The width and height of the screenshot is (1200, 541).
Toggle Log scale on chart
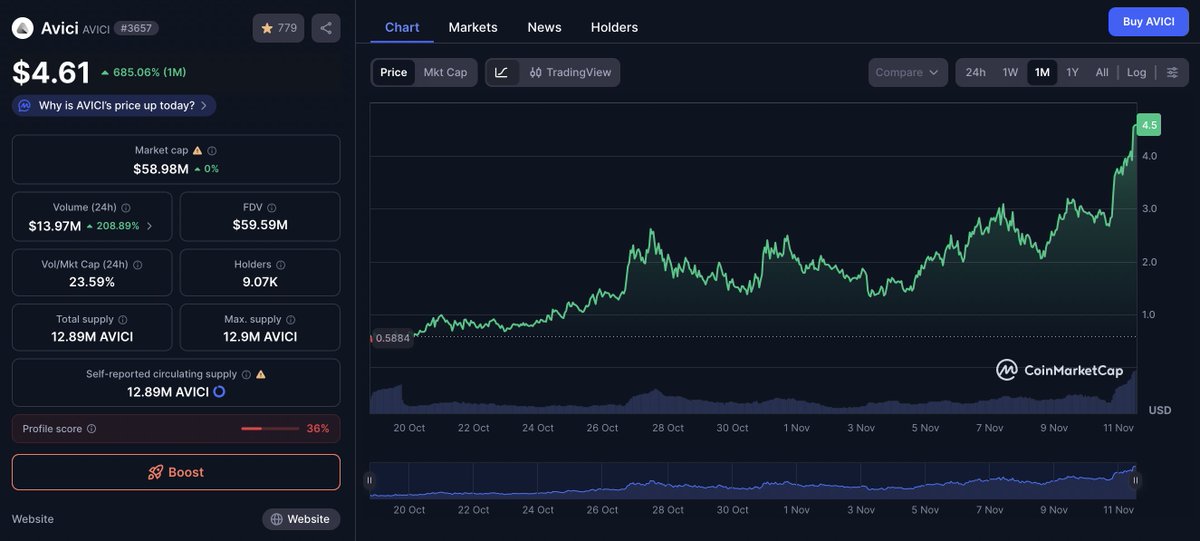click(1137, 72)
